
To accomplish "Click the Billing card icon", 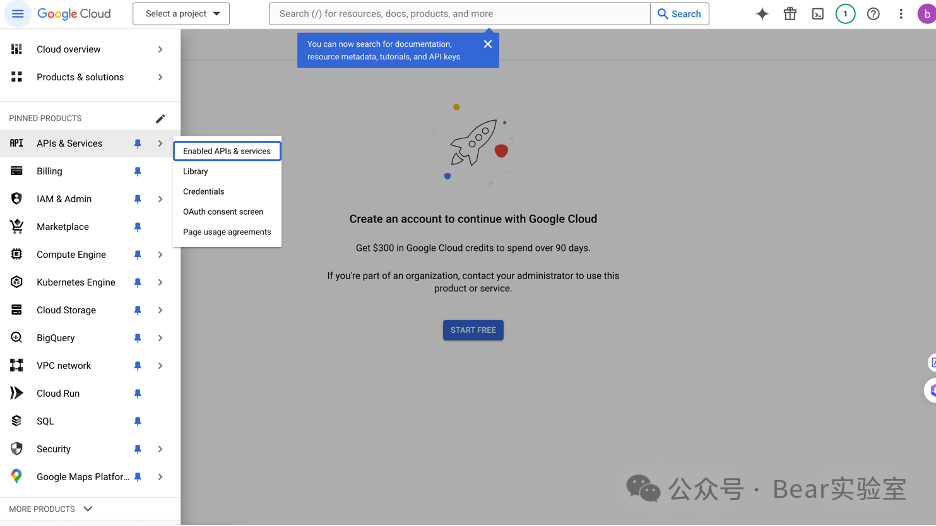I will tap(17, 171).
